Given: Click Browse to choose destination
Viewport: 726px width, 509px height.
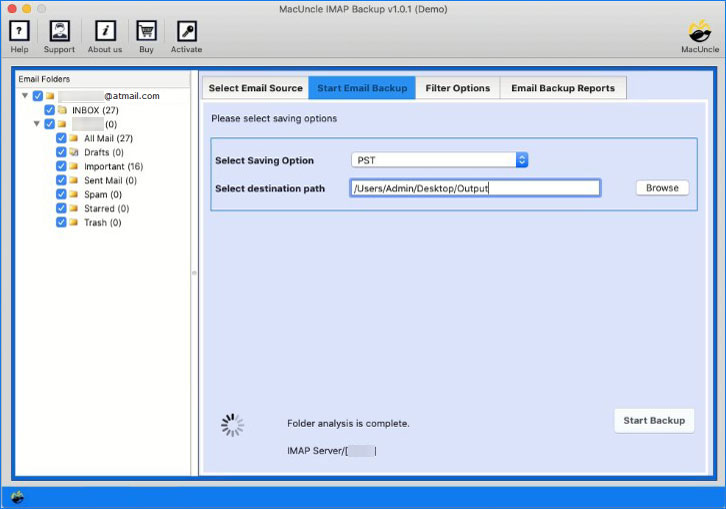Looking at the screenshot, I should [x=662, y=188].
